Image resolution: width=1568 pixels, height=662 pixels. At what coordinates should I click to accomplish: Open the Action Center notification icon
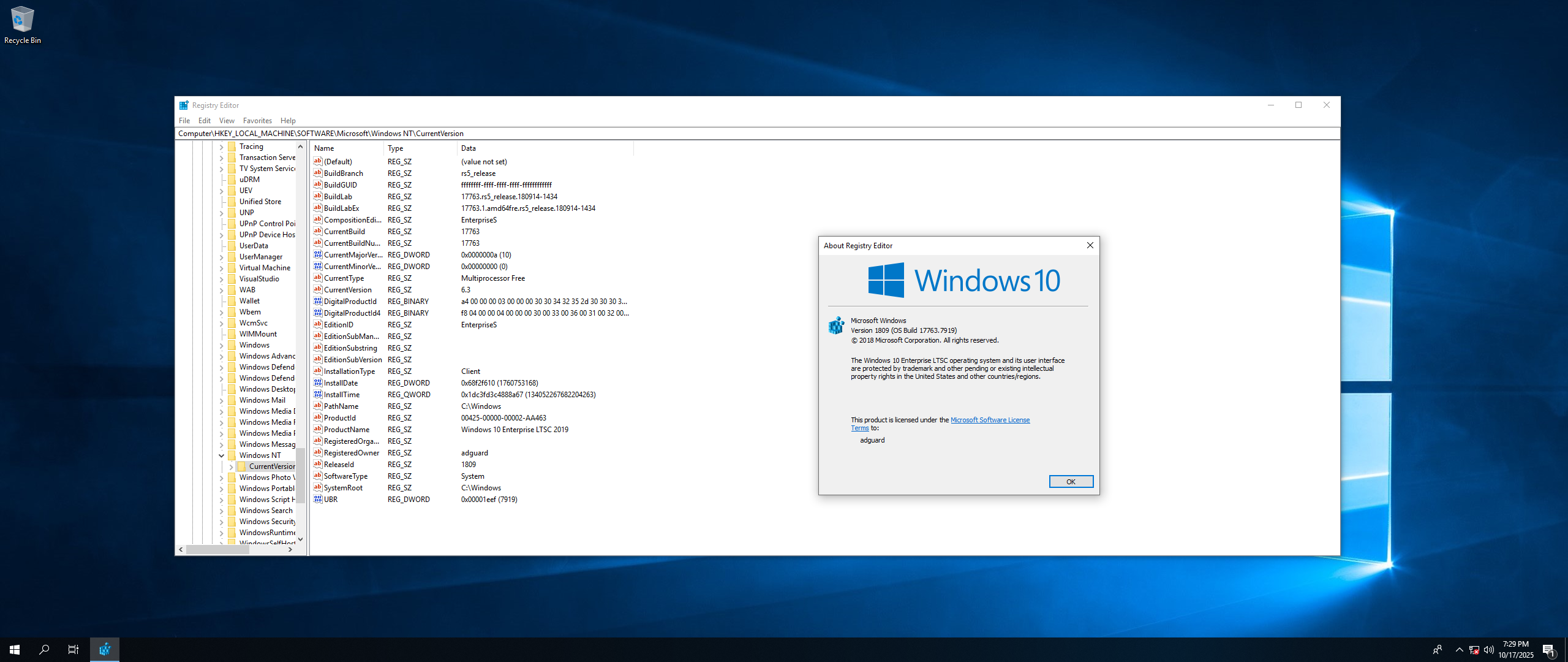(x=1548, y=650)
